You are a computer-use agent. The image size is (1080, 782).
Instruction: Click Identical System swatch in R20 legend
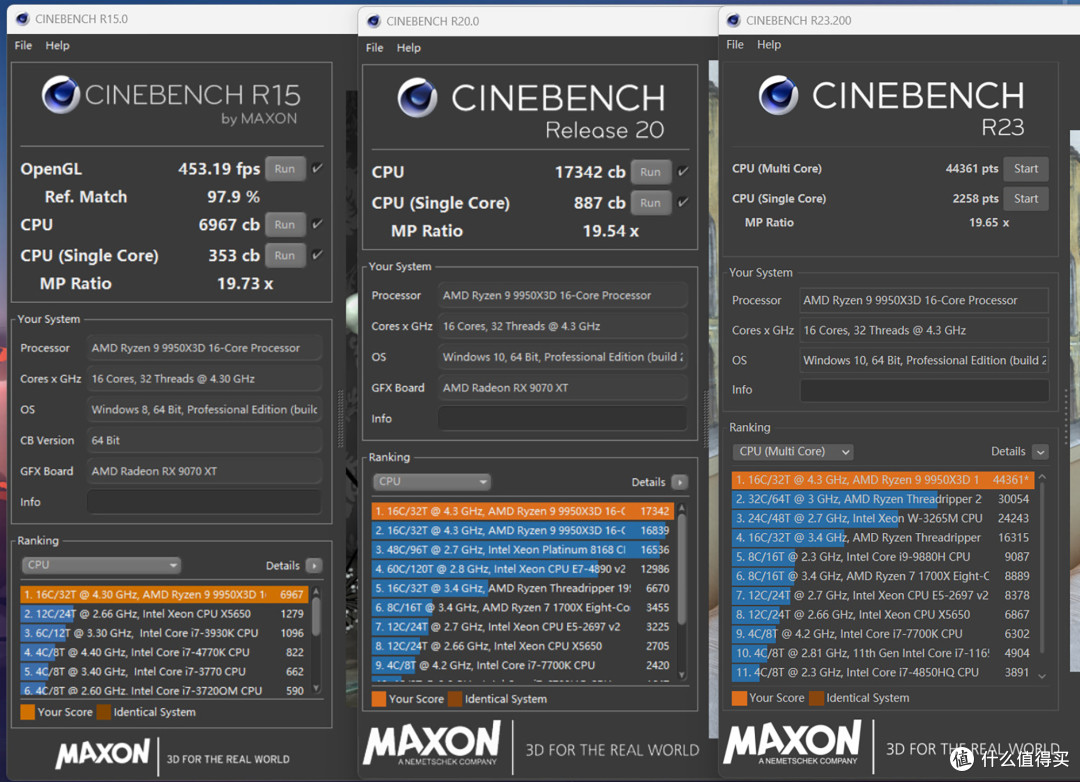tap(455, 699)
